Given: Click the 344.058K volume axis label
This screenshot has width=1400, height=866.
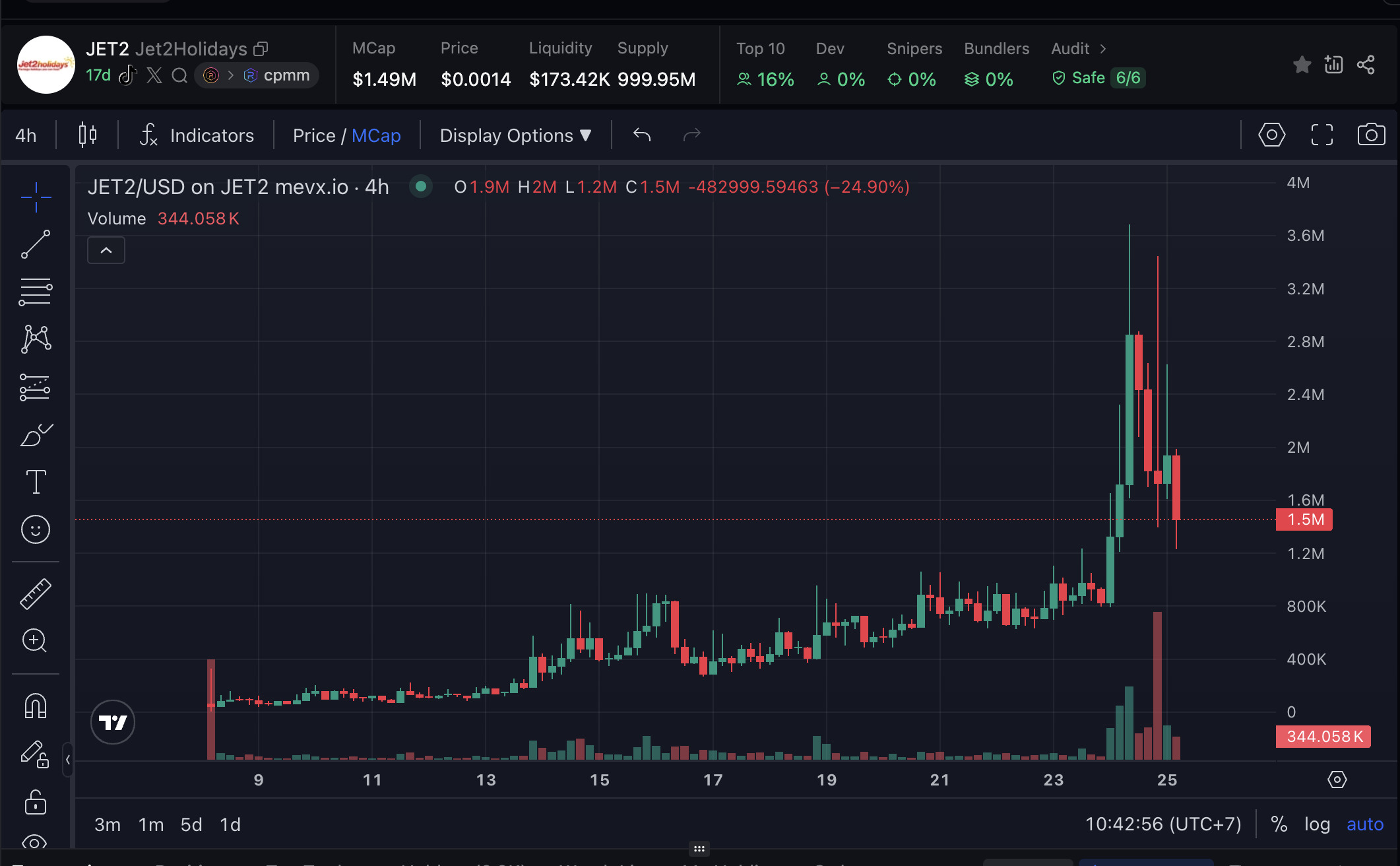Looking at the screenshot, I should coord(1323,737).
